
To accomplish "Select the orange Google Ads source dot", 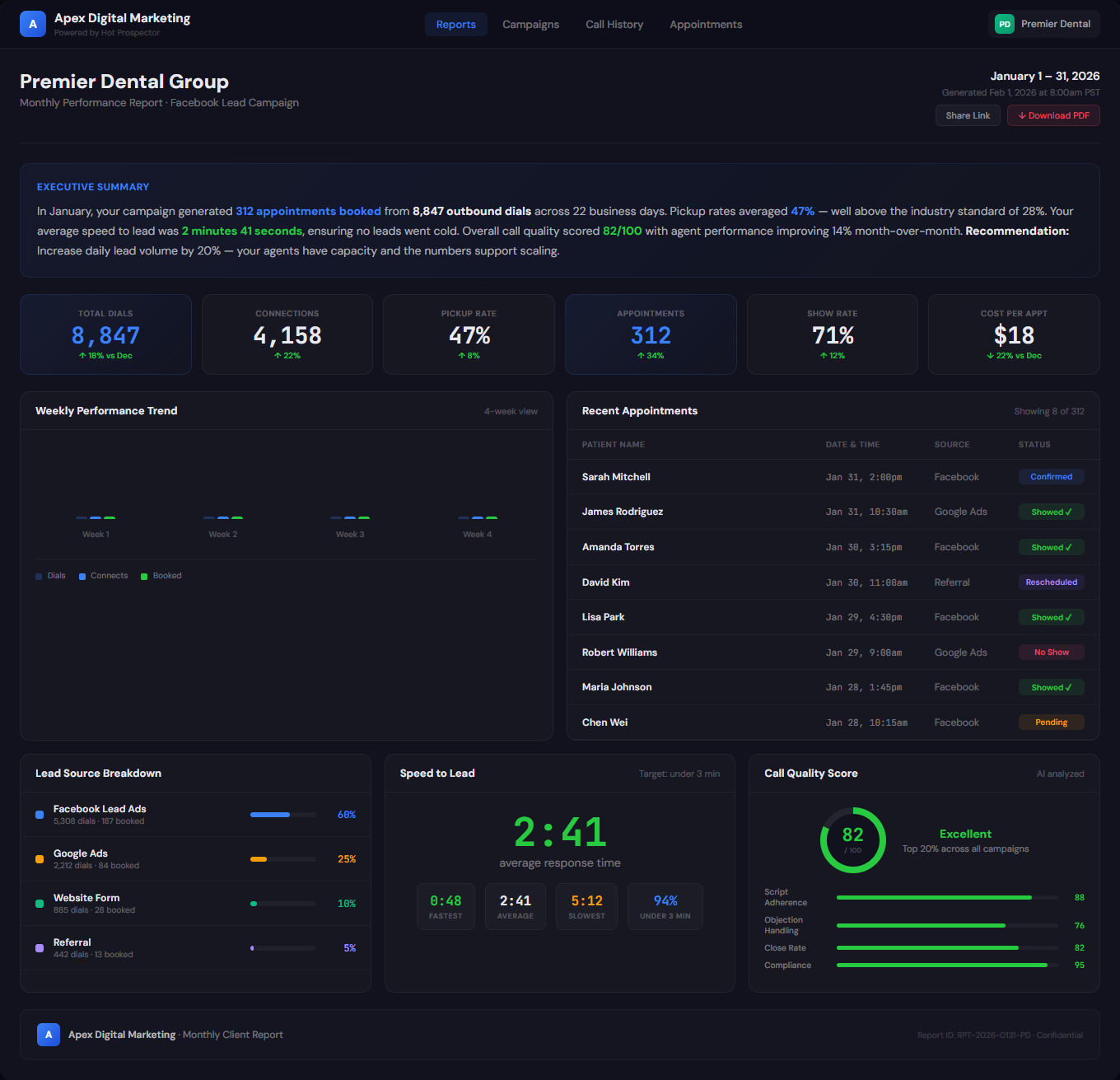I will click(39, 858).
